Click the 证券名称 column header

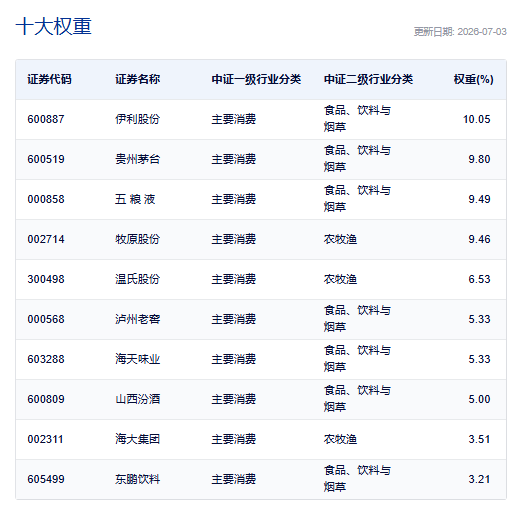138,79
